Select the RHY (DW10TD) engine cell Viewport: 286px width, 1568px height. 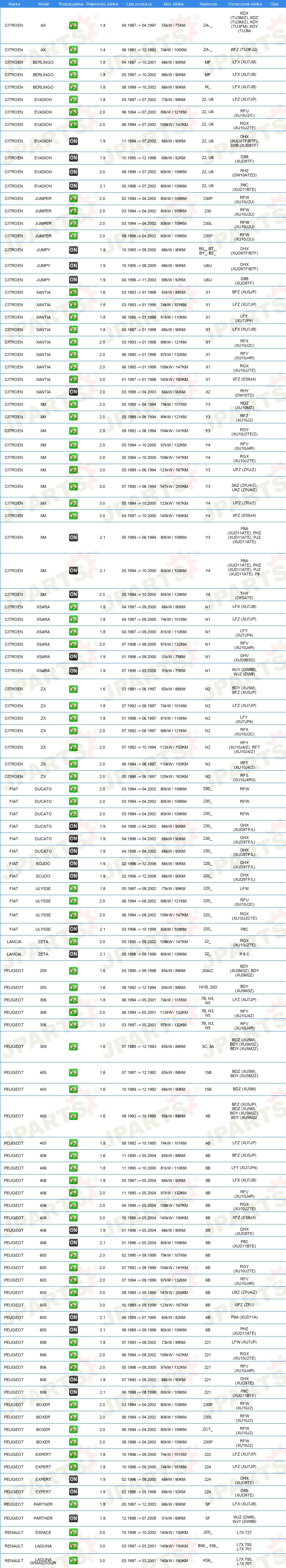coord(244,393)
